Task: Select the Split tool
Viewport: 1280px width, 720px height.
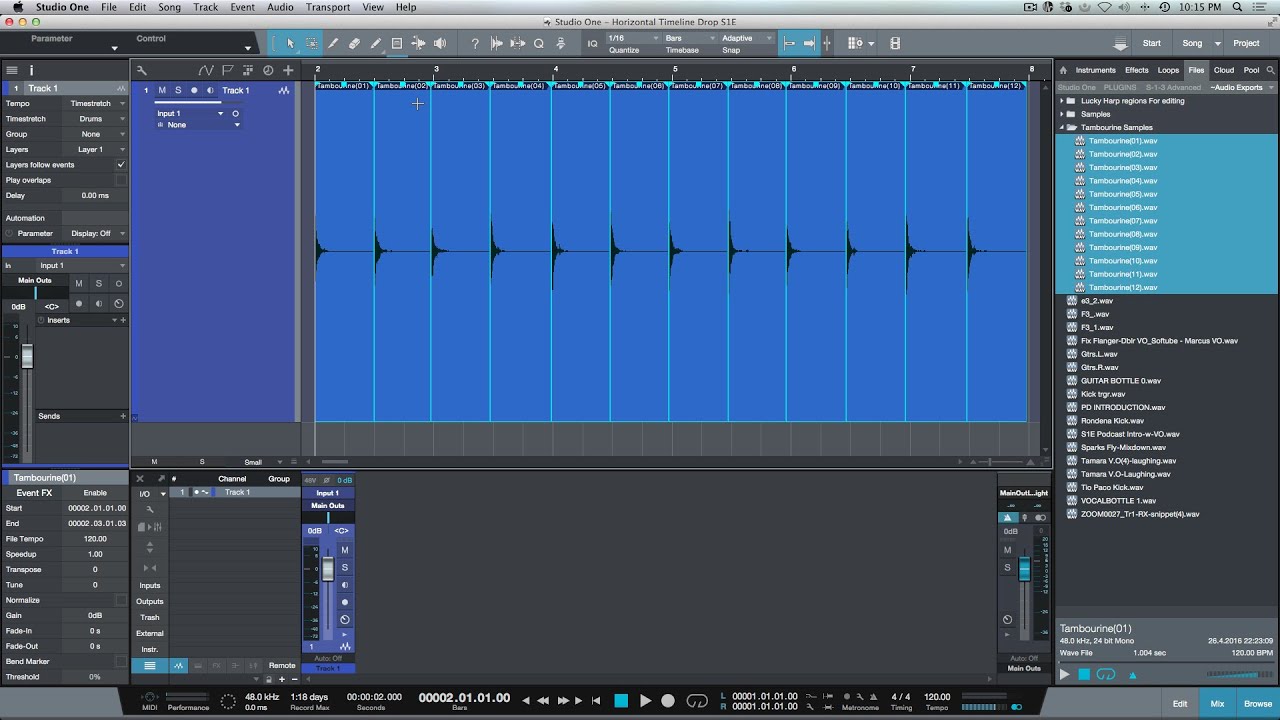Action: click(x=333, y=43)
